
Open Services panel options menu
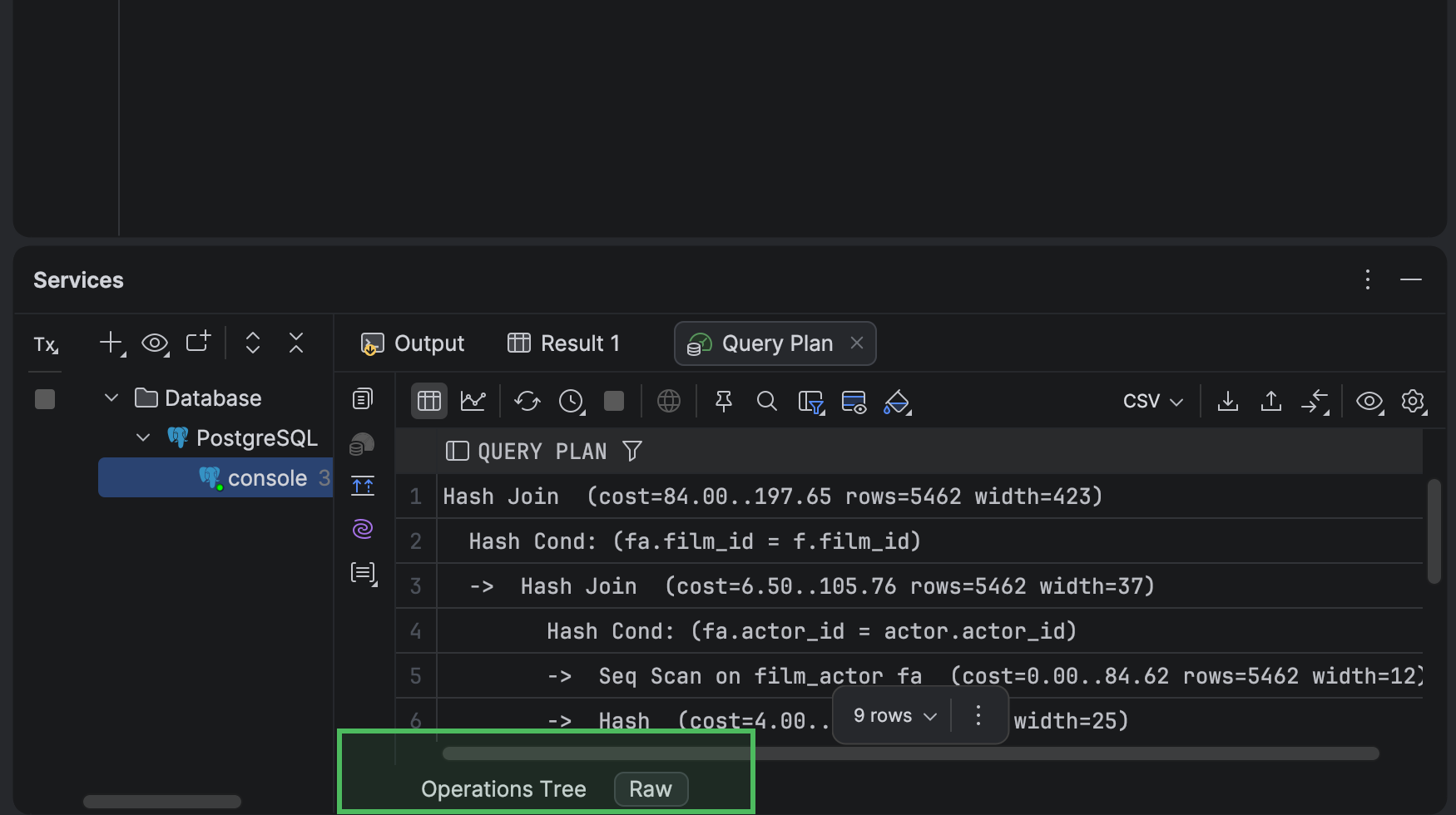pos(1368,279)
